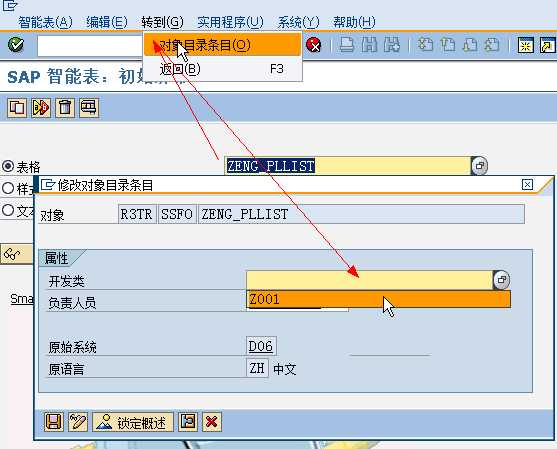This screenshot has height=449, width=557.
Task: Click the find binoculars icon
Action: (369, 45)
